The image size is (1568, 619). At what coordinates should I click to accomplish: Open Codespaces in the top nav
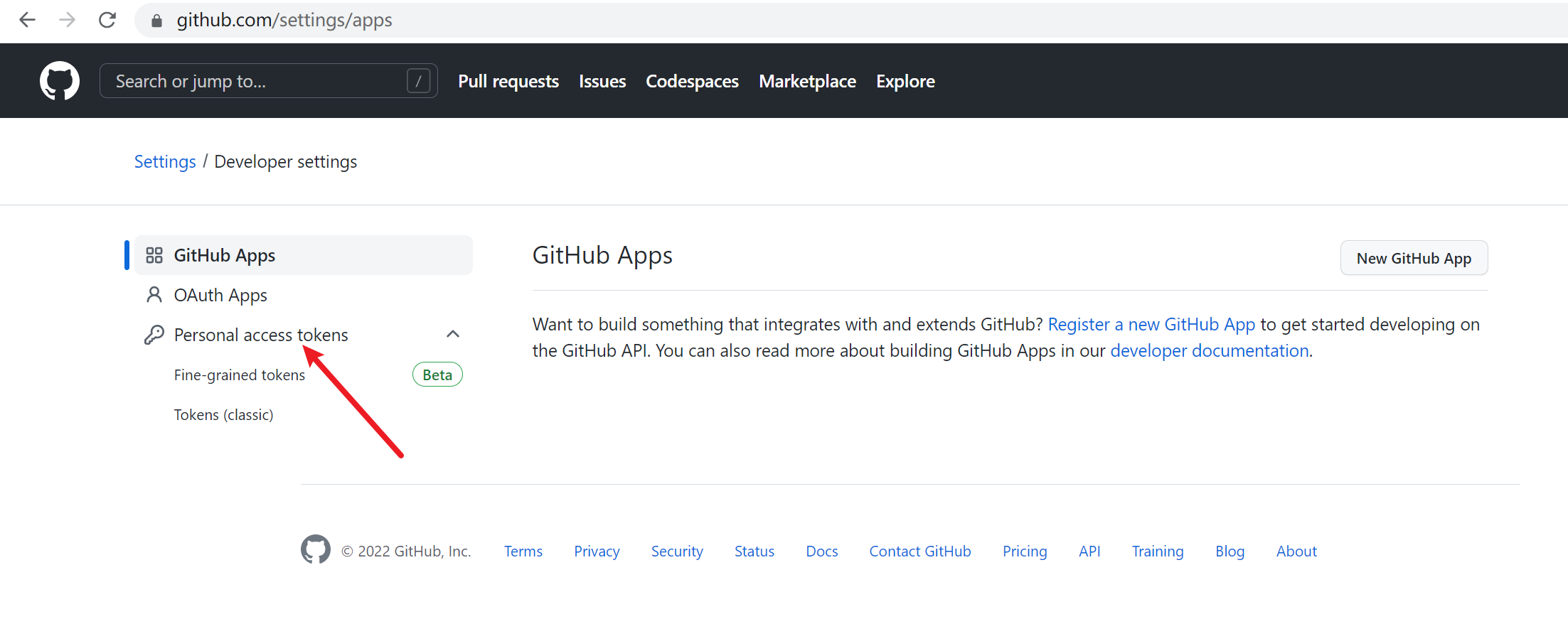692,81
